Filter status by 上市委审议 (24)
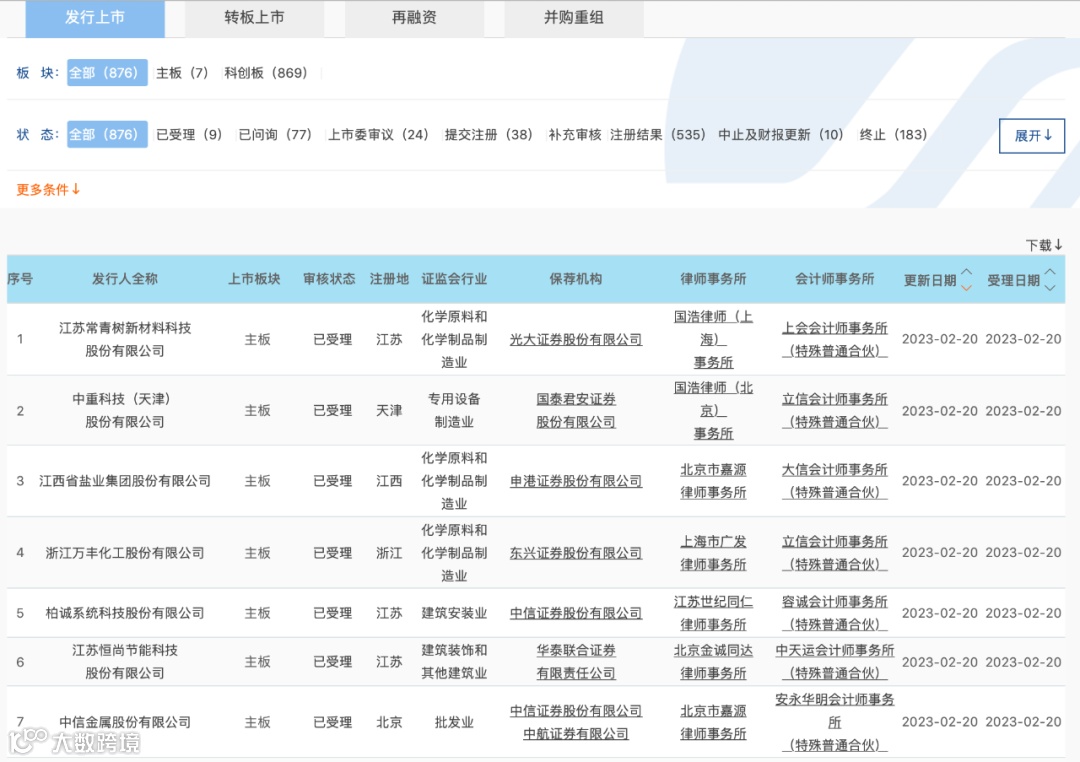This screenshot has height=762, width=1080. point(377,134)
